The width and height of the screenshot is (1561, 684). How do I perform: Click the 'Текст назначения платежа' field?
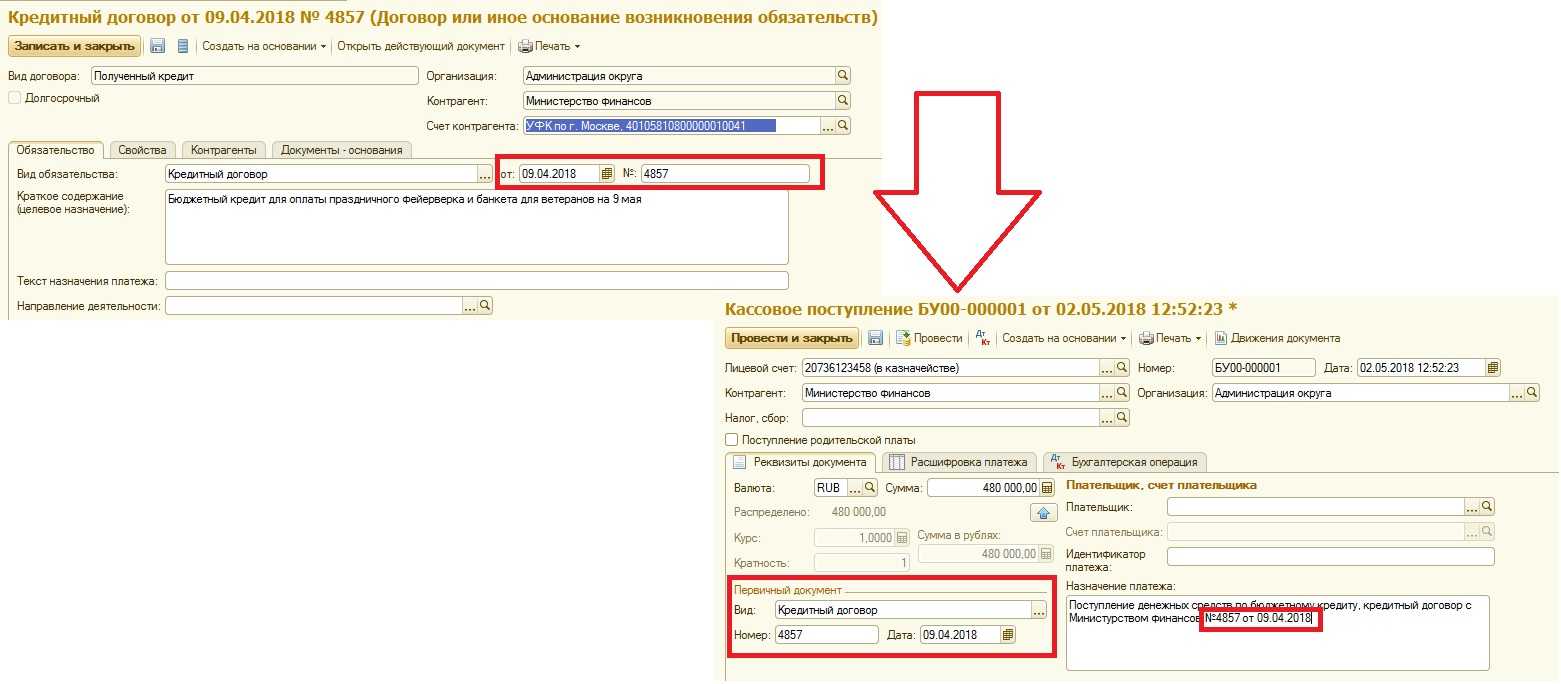477,281
